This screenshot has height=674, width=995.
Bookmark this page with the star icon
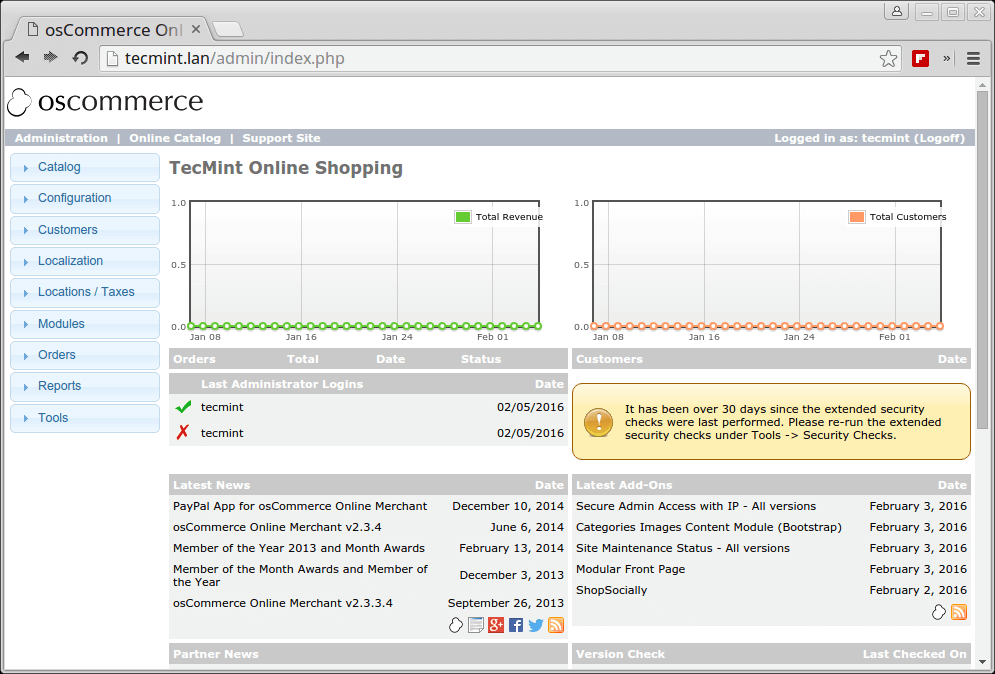pos(888,58)
